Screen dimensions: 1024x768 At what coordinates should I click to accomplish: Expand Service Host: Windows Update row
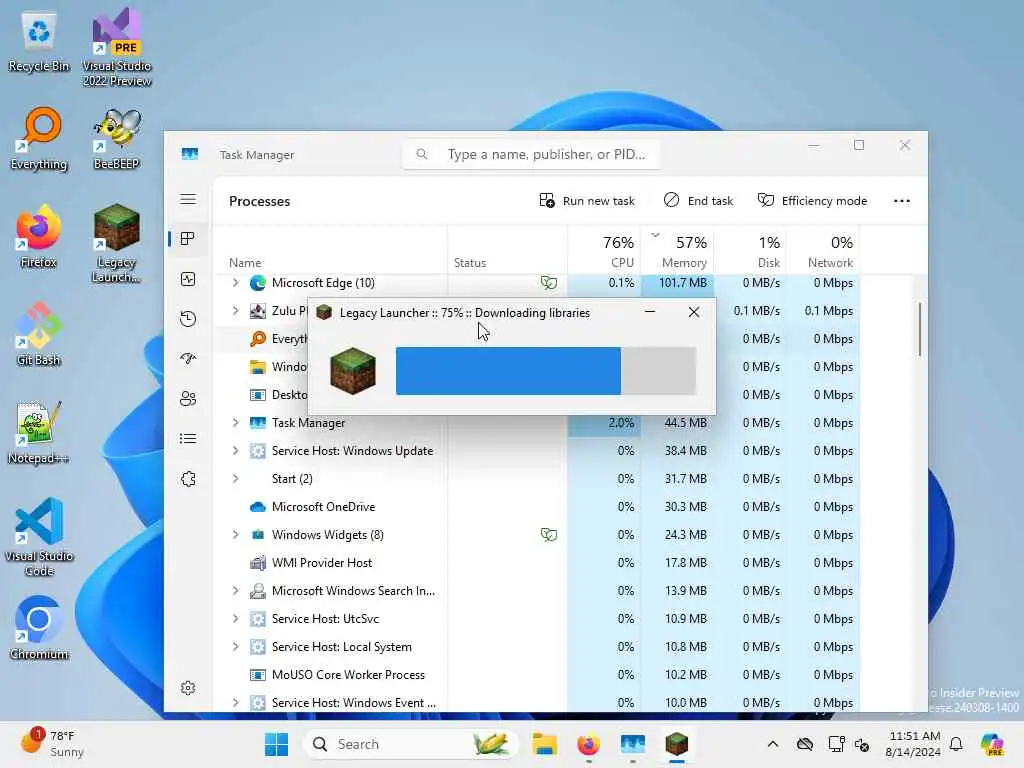235,451
